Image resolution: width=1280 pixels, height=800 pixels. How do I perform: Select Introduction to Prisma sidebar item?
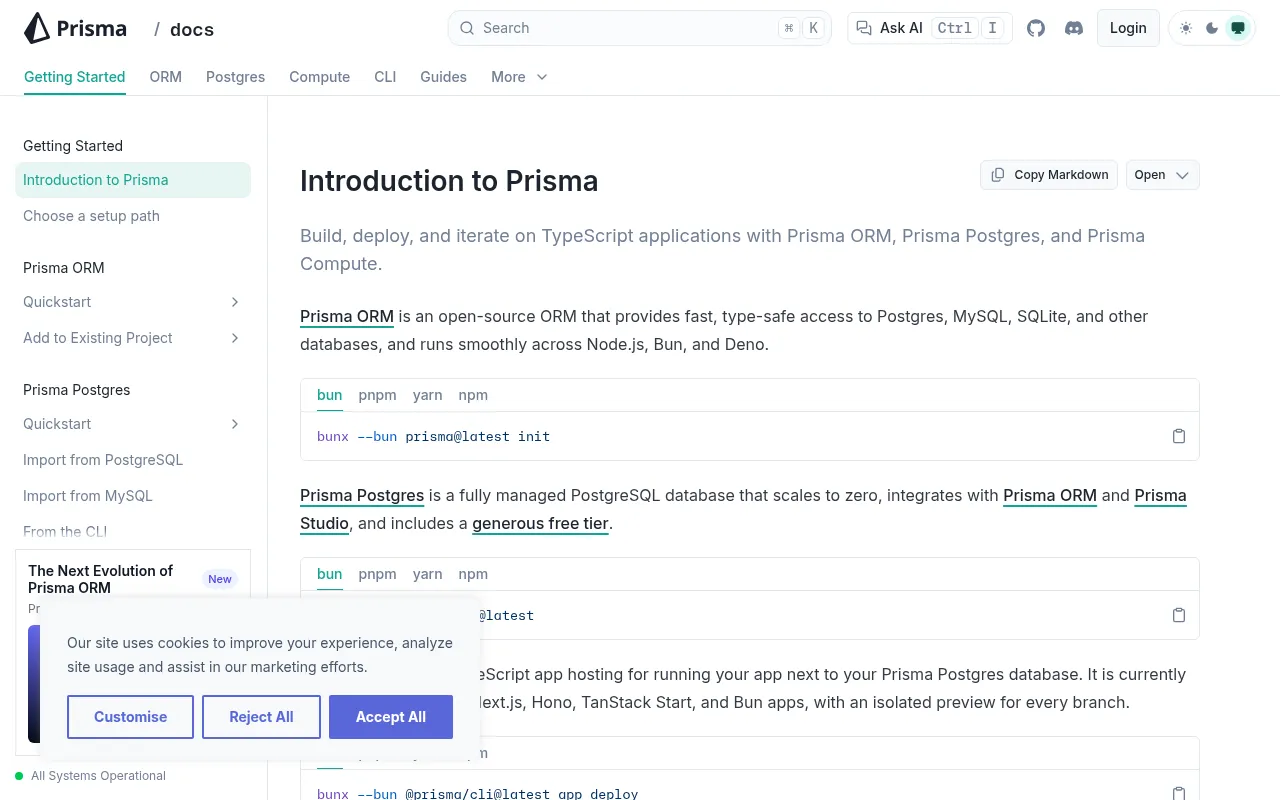tap(133, 180)
